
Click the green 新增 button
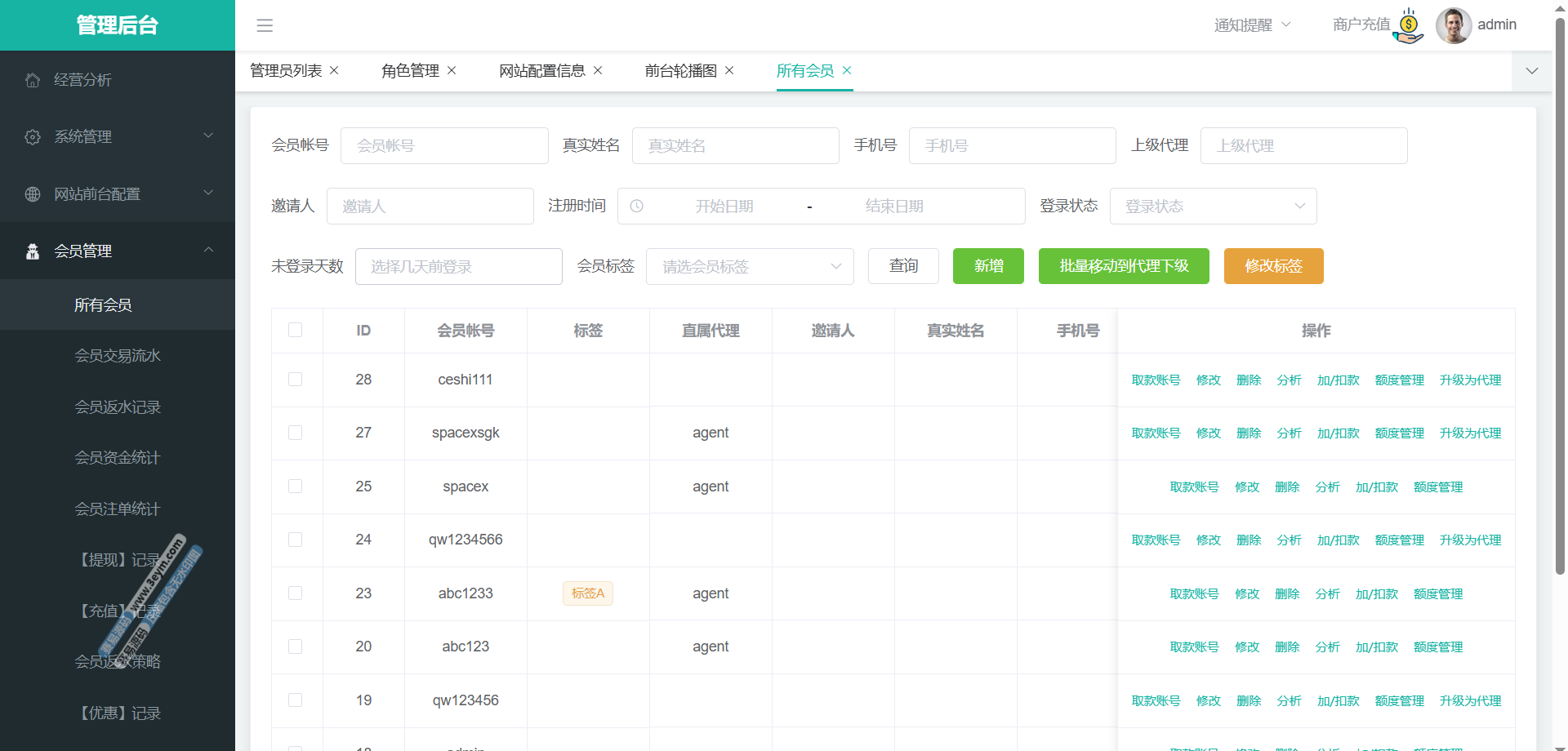coord(988,266)
